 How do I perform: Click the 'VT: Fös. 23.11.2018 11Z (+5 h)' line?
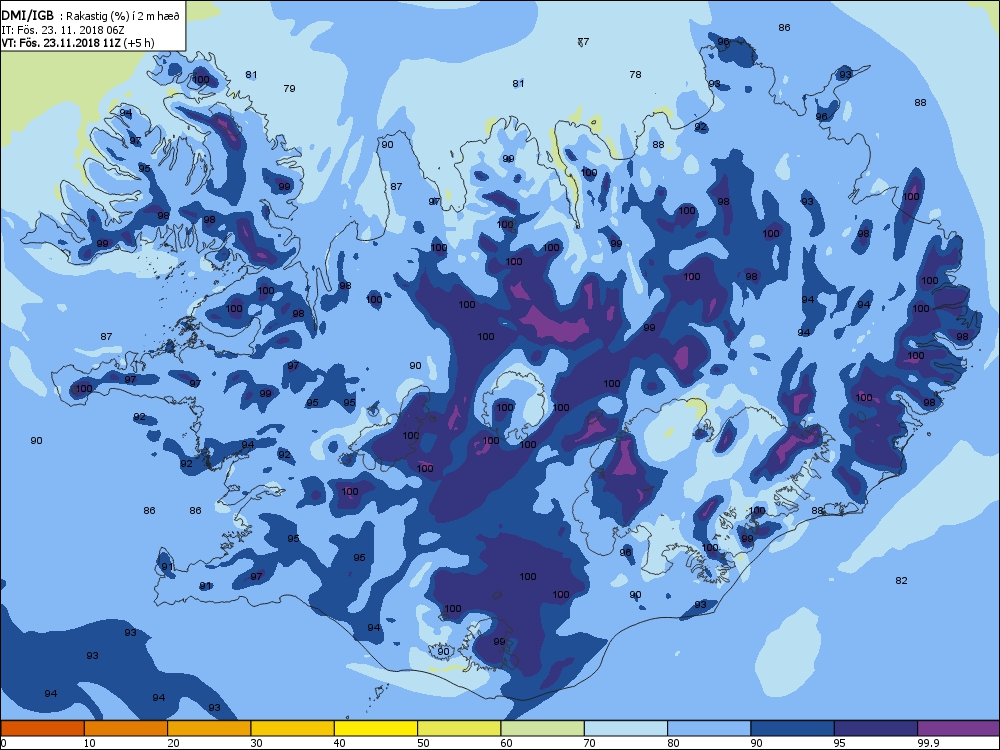(78, 43)
